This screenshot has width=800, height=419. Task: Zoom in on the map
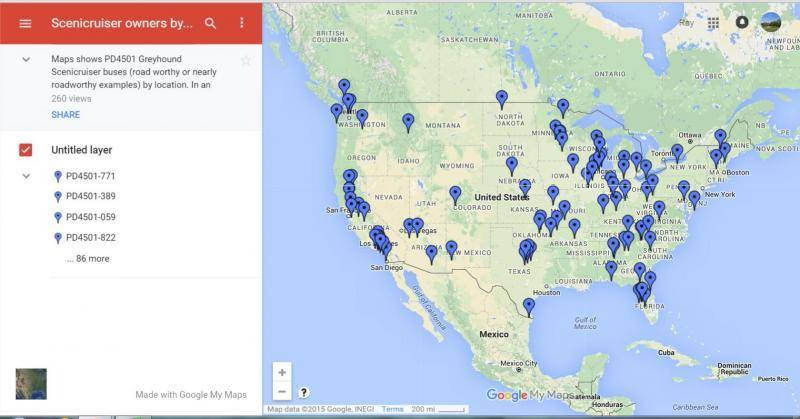tap(282, 372)
